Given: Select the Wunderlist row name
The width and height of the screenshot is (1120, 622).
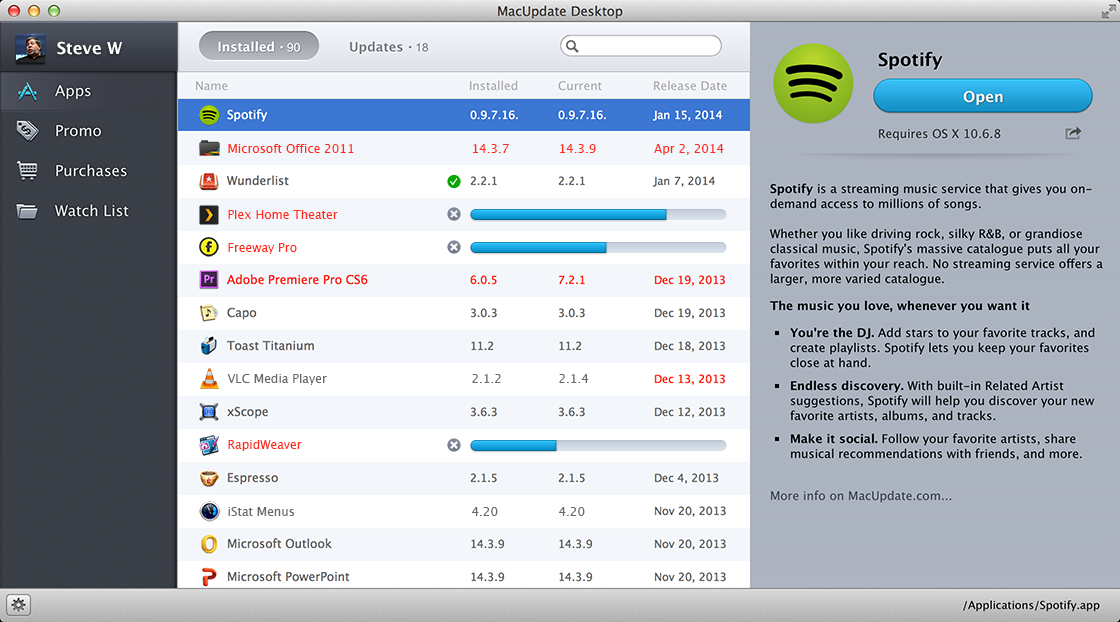Looking at the screenshot, I should coord(257,181).
